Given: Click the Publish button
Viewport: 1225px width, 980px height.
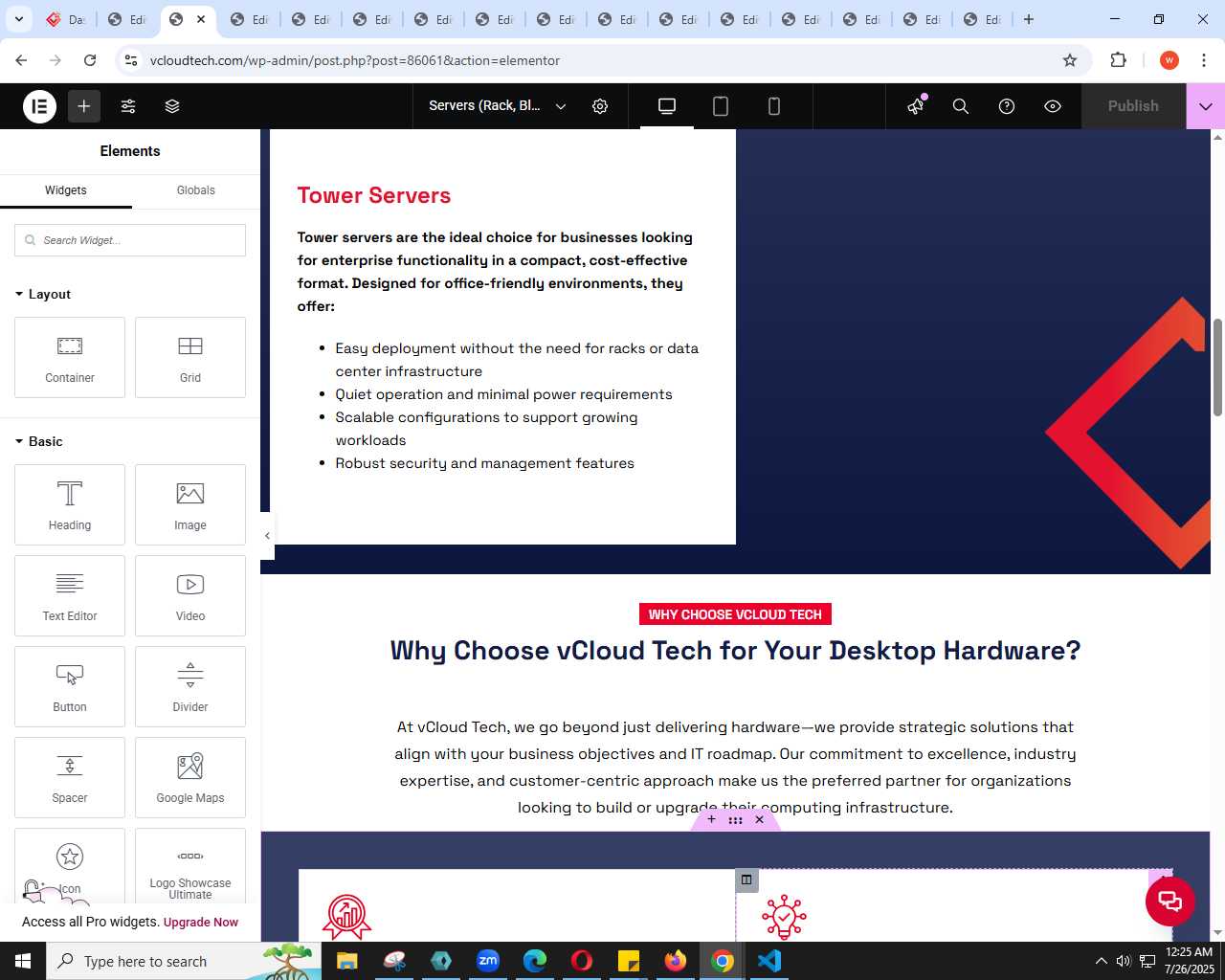Looking at the screenshot, I should (1133, 106).
